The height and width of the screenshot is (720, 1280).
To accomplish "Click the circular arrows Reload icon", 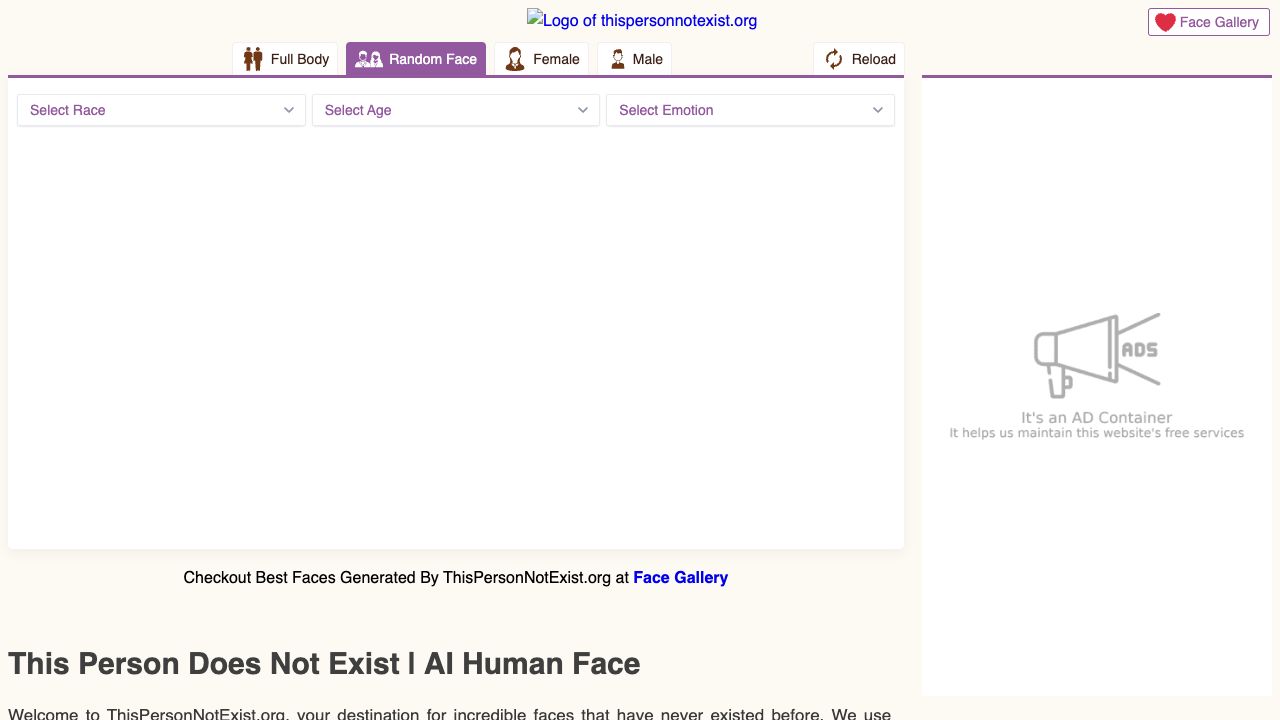I will (x=834, y=59).
